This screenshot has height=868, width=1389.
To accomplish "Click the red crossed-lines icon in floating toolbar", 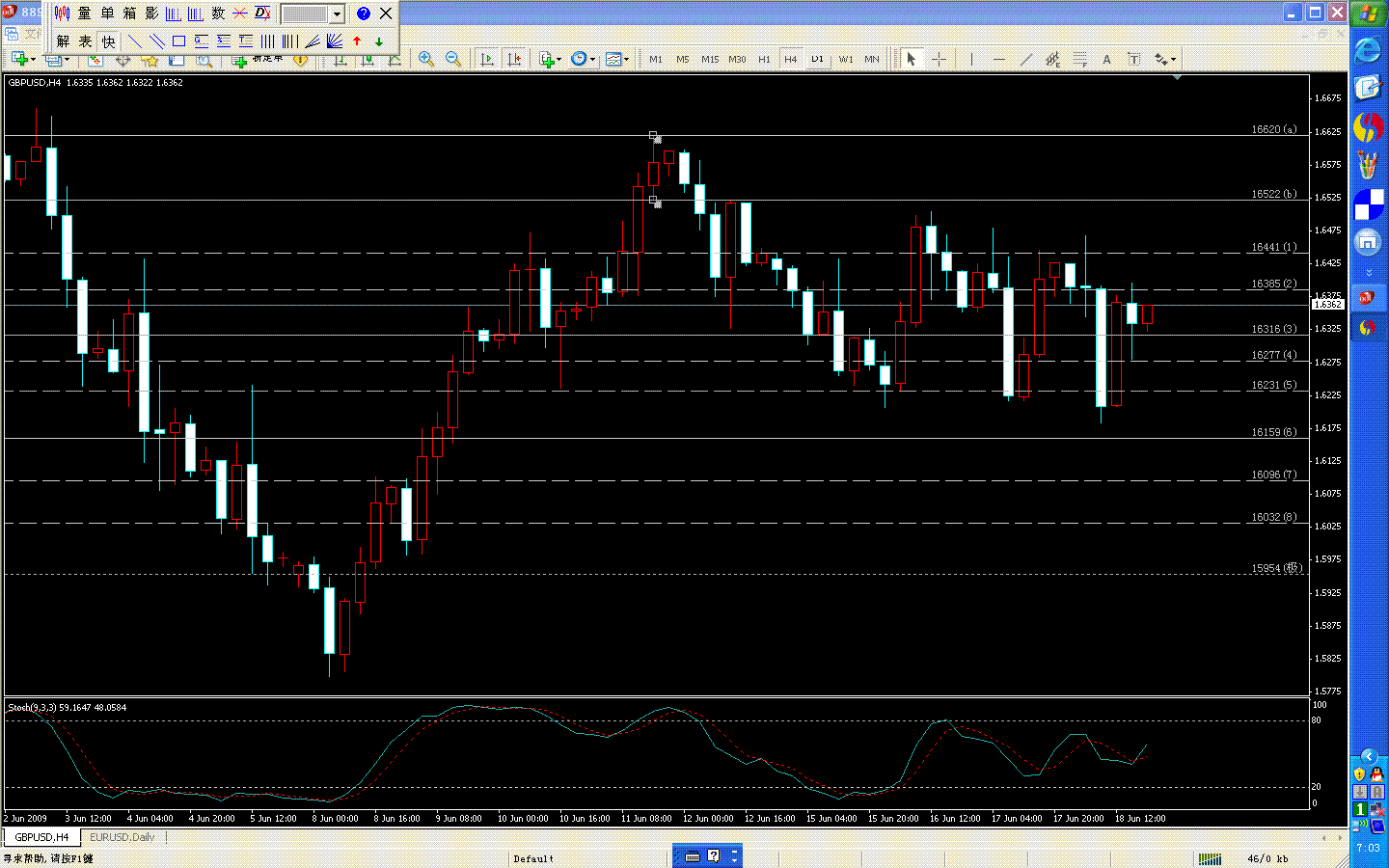I will tap(240, 14).
